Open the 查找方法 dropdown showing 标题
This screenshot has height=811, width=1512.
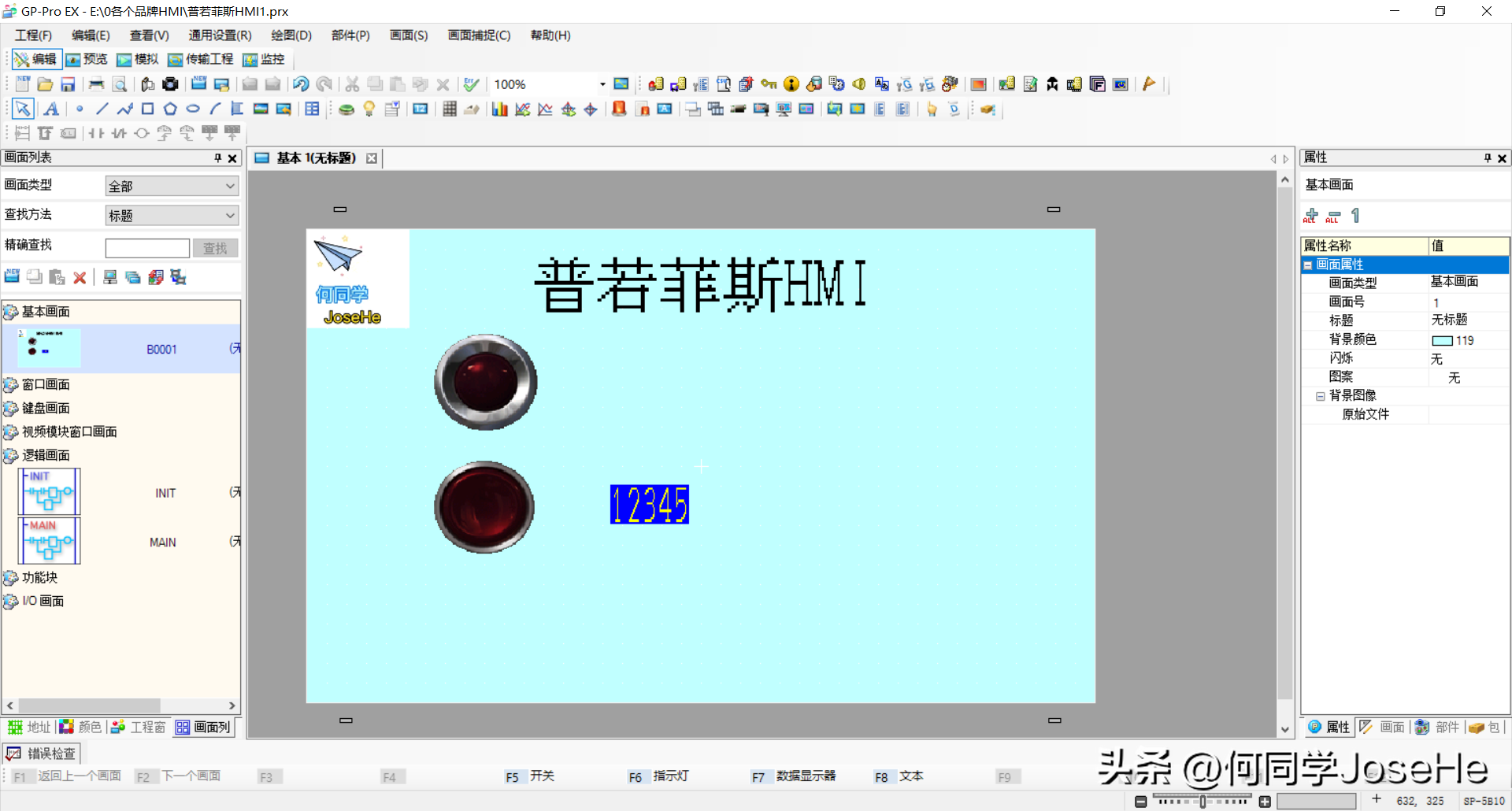point(172,215)
